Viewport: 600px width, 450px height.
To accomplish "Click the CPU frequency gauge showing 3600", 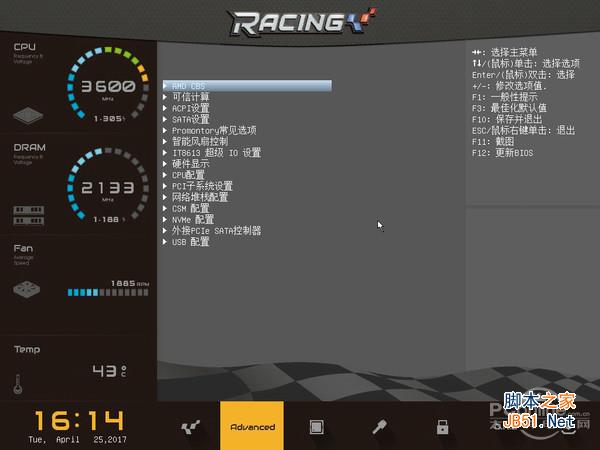I will 108,83.
